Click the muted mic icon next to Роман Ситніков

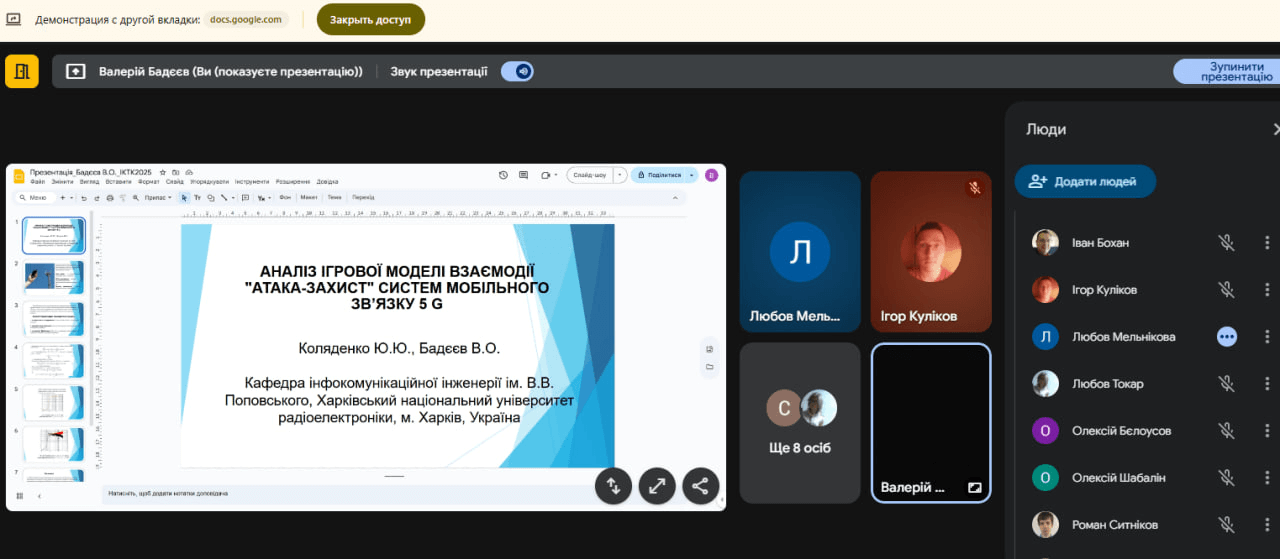1226,525
